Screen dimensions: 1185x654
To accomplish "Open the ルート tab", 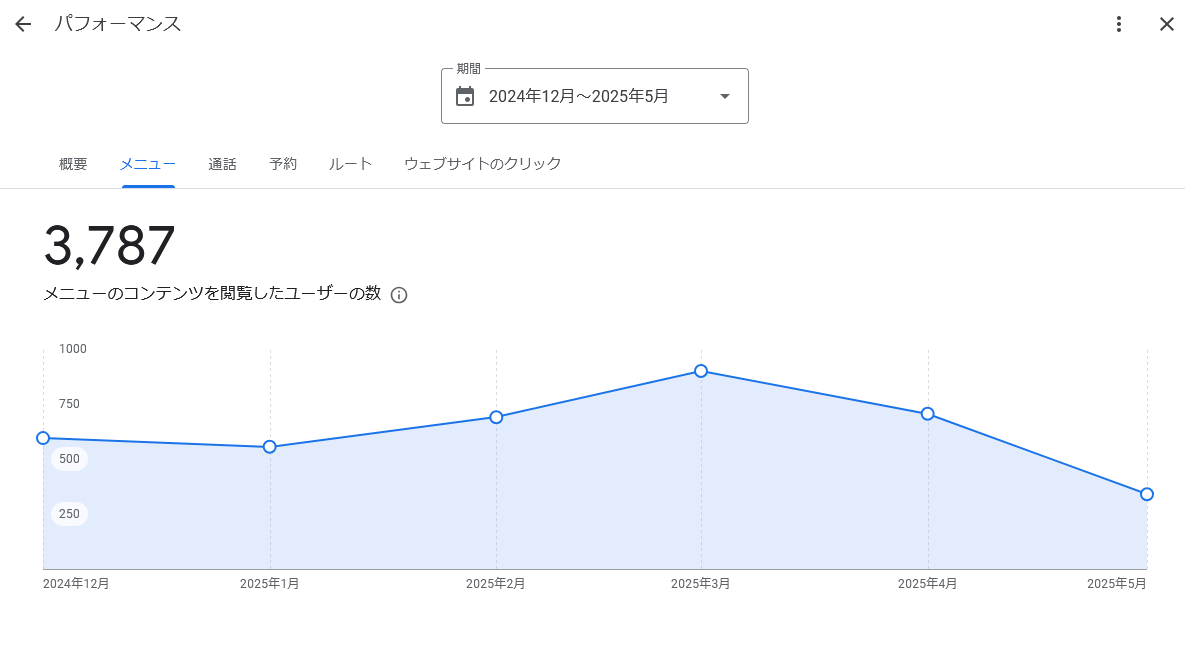I will [350, 164].
